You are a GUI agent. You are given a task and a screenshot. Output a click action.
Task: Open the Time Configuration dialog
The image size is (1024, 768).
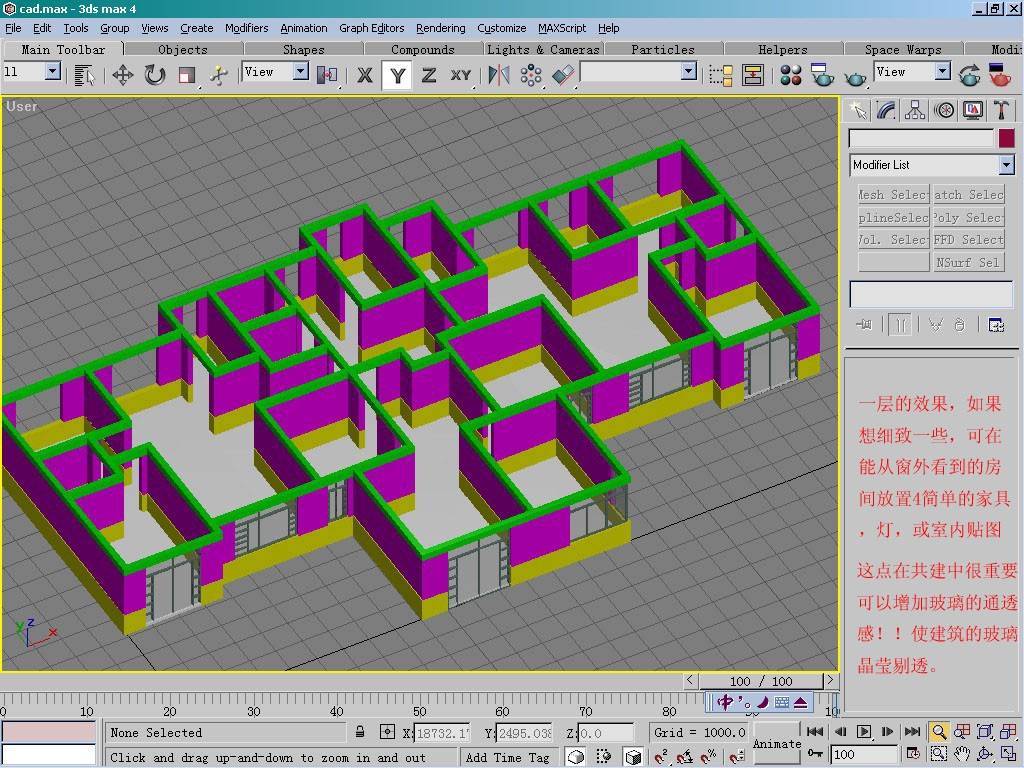pyautogui.click(x=913, y=754)
